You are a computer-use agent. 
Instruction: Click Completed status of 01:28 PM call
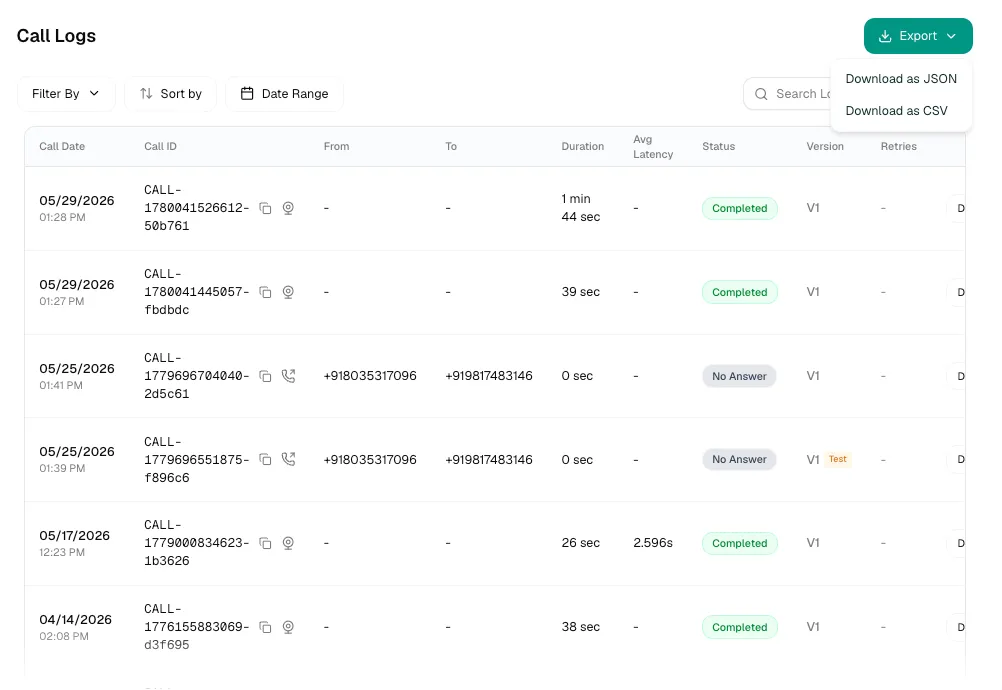pos(739,208)
